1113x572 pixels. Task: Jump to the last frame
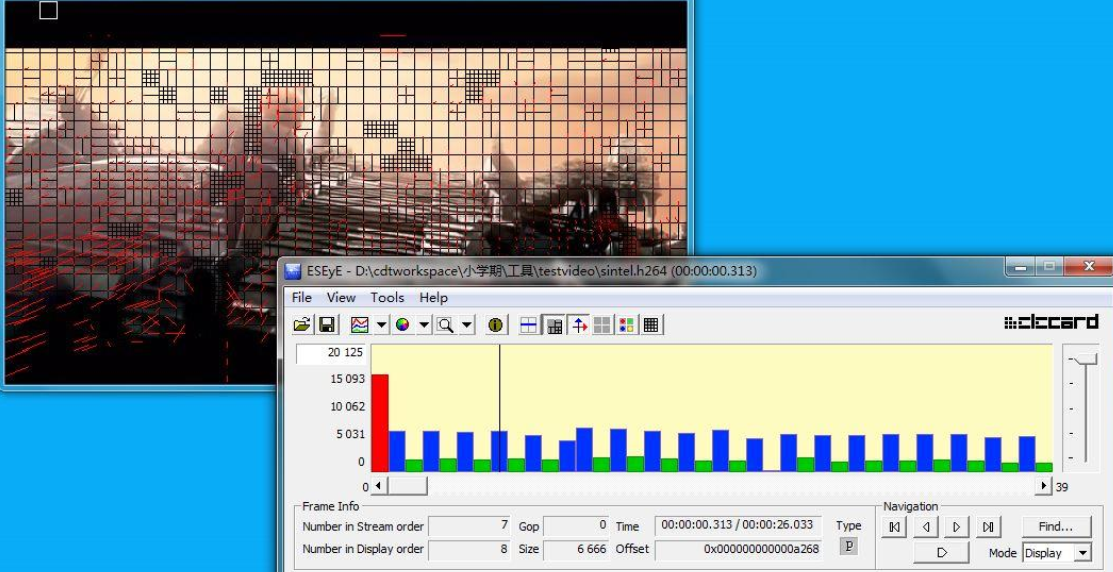tap(988, 527)
